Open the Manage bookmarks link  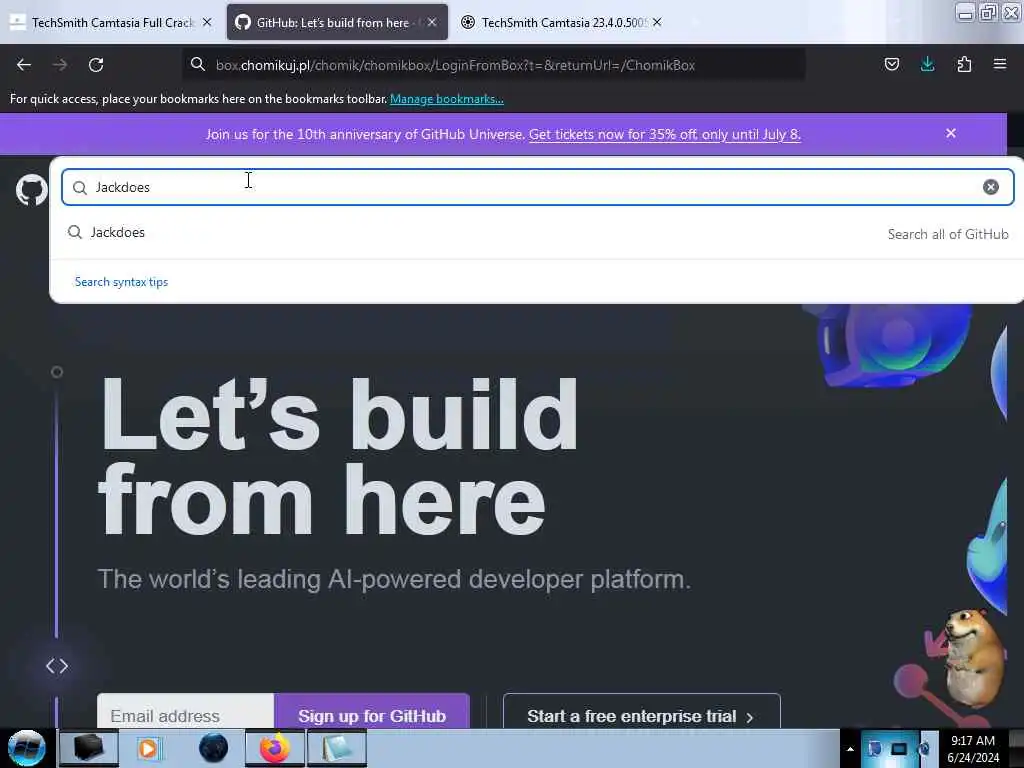click(447, 99)
